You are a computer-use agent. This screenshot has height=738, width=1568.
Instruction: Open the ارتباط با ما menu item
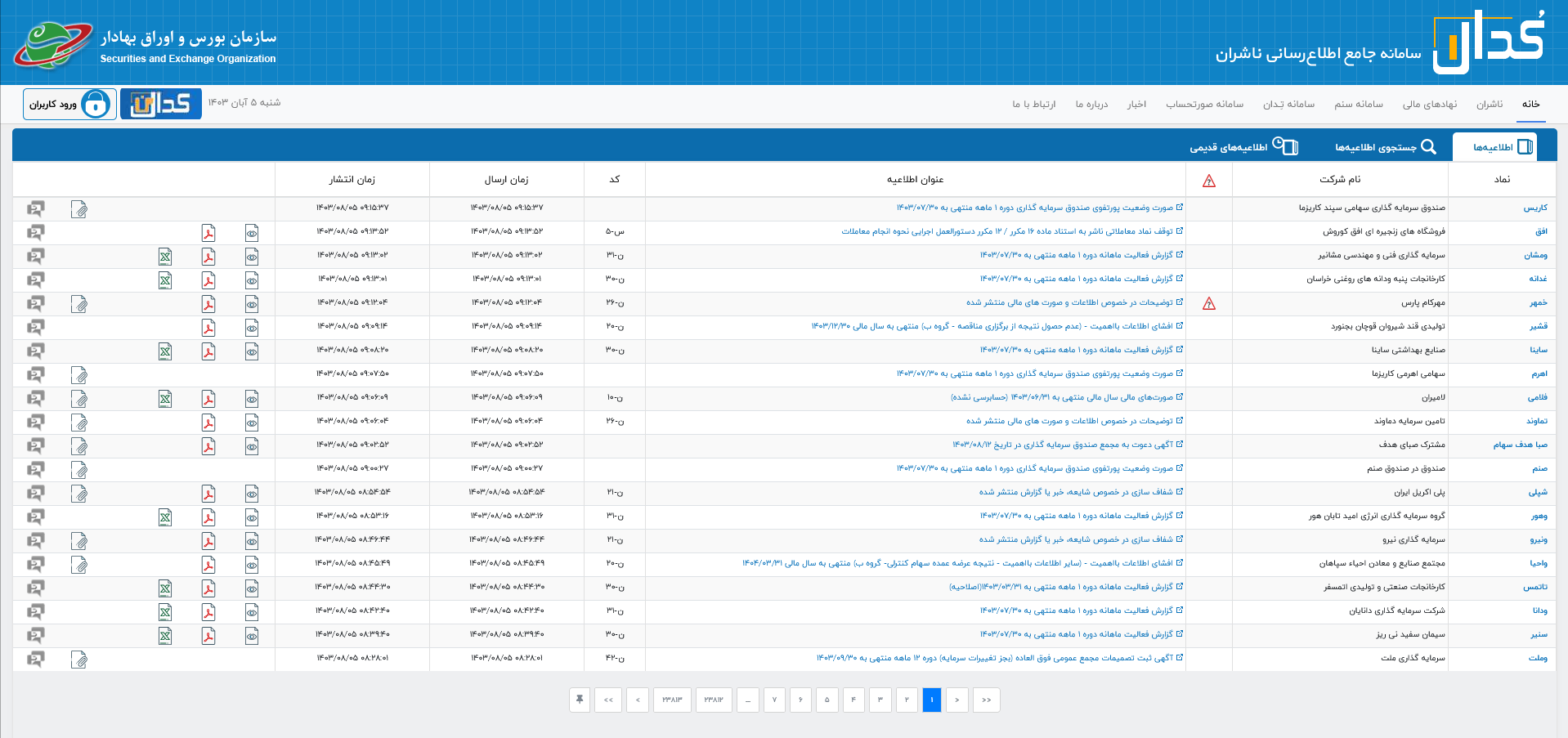pyautogui.click(x=1034, y=104)
